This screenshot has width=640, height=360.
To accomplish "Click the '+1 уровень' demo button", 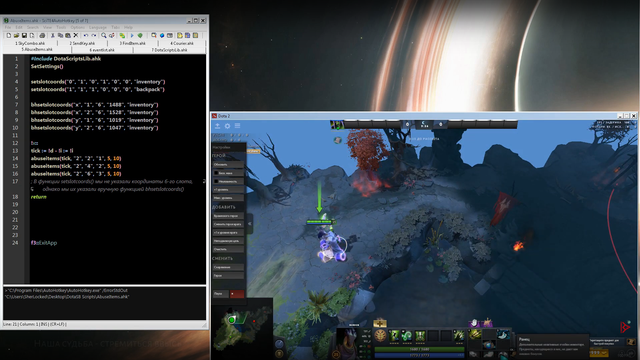I will coord(228,190).
